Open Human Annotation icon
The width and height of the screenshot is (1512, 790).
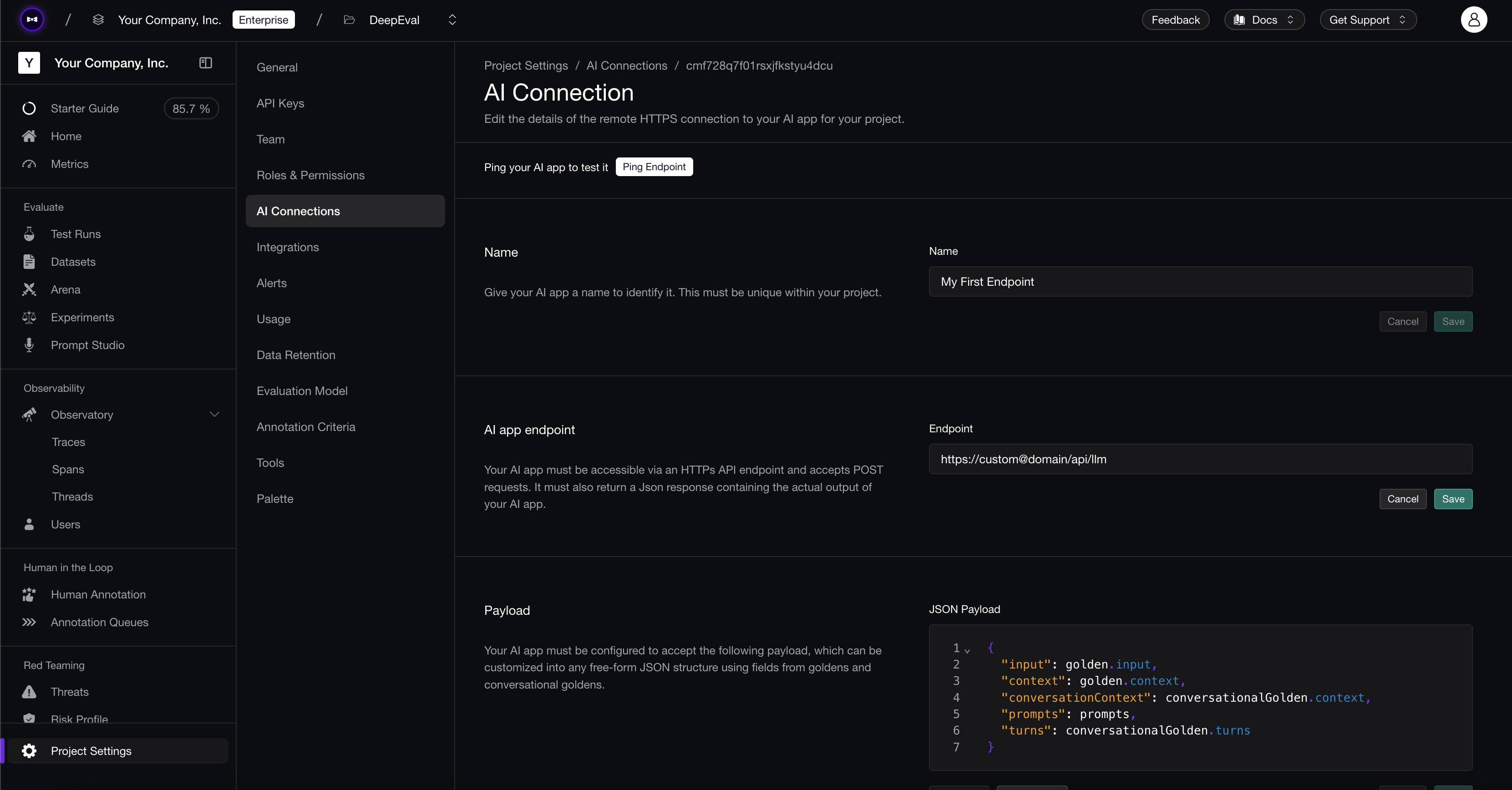click(29, 595)
